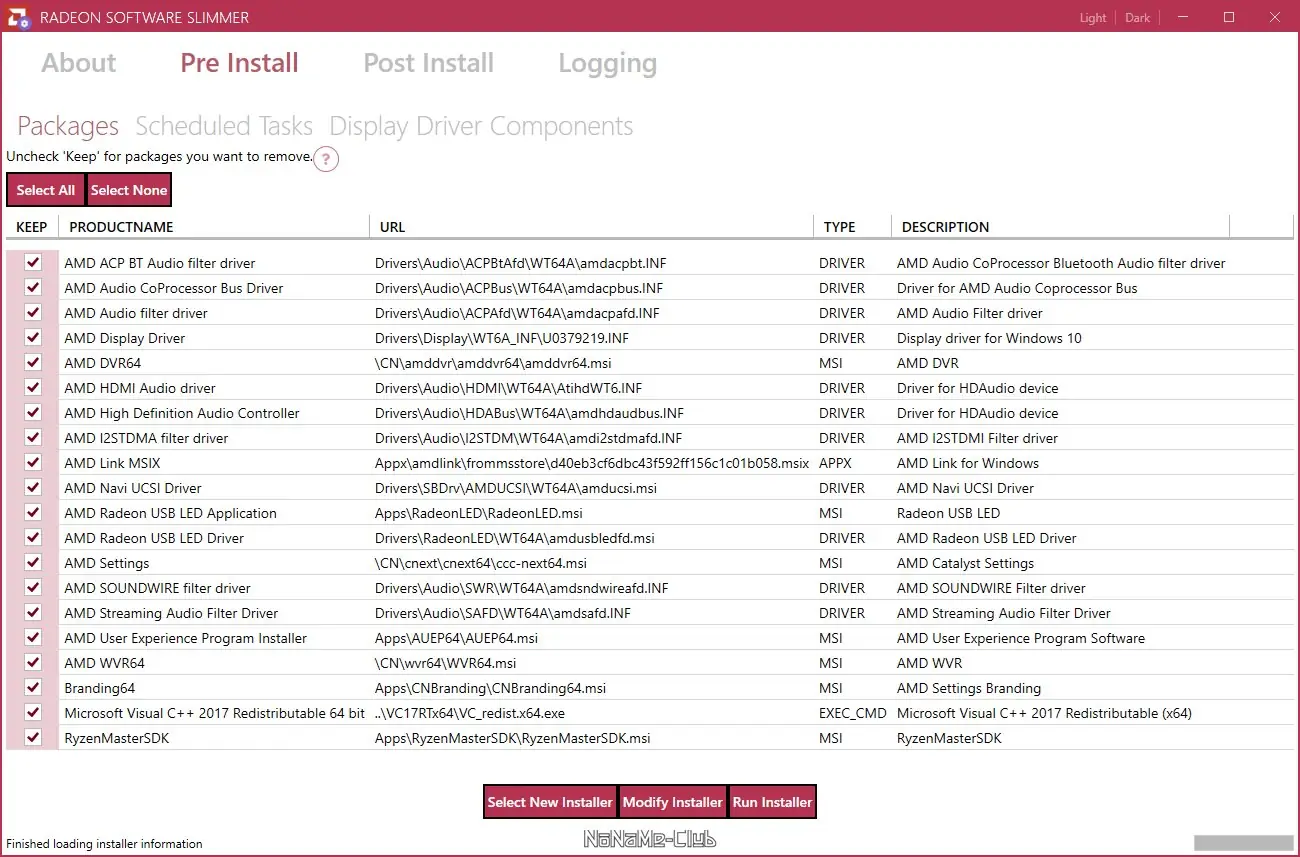The image size is (1300, 857).
Task: Click the progress bar in the status area
Action: (x=1243, y=842)
